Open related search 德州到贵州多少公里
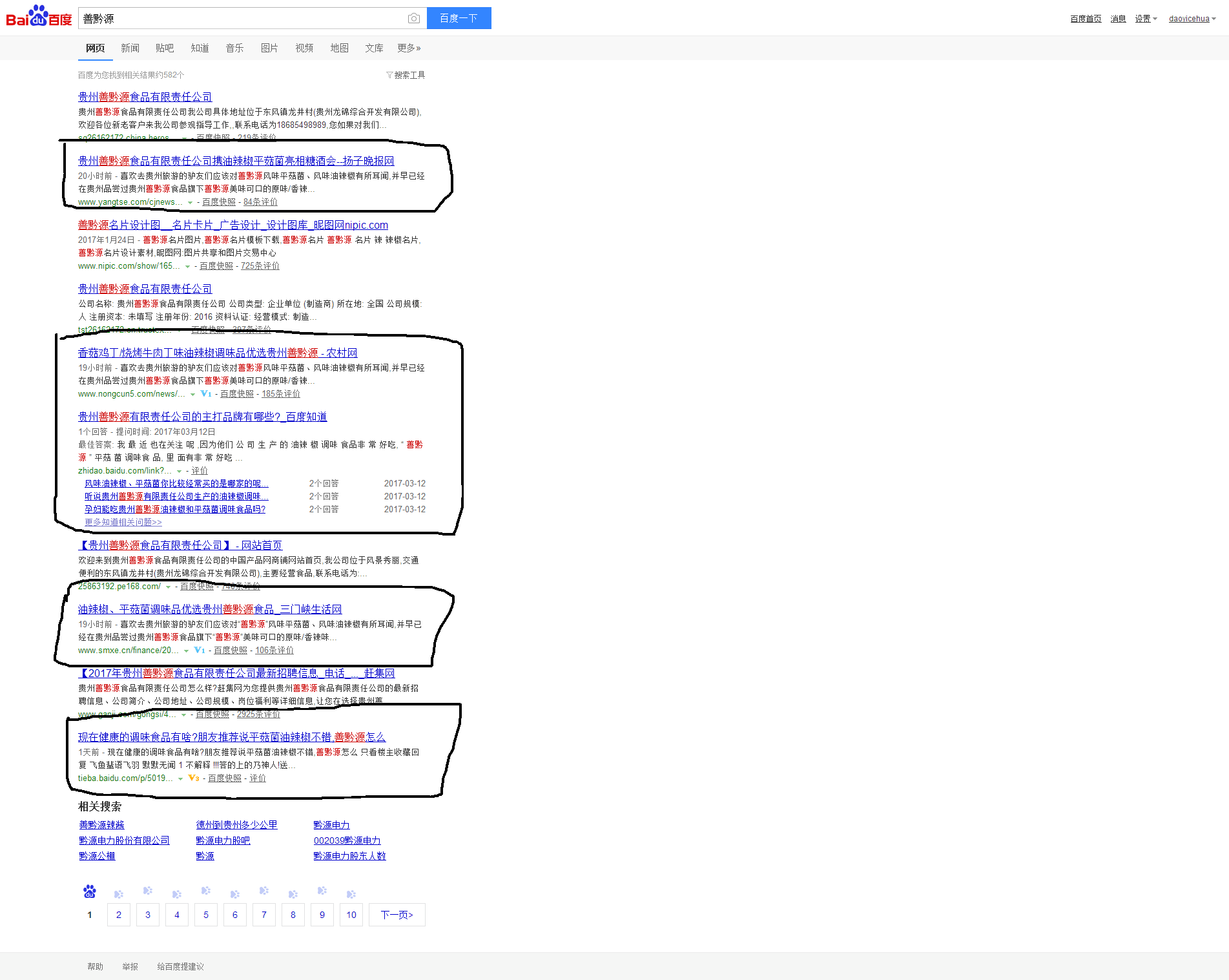The width and height of the screenshot is (1229, 980). click(x=237, y=825)
